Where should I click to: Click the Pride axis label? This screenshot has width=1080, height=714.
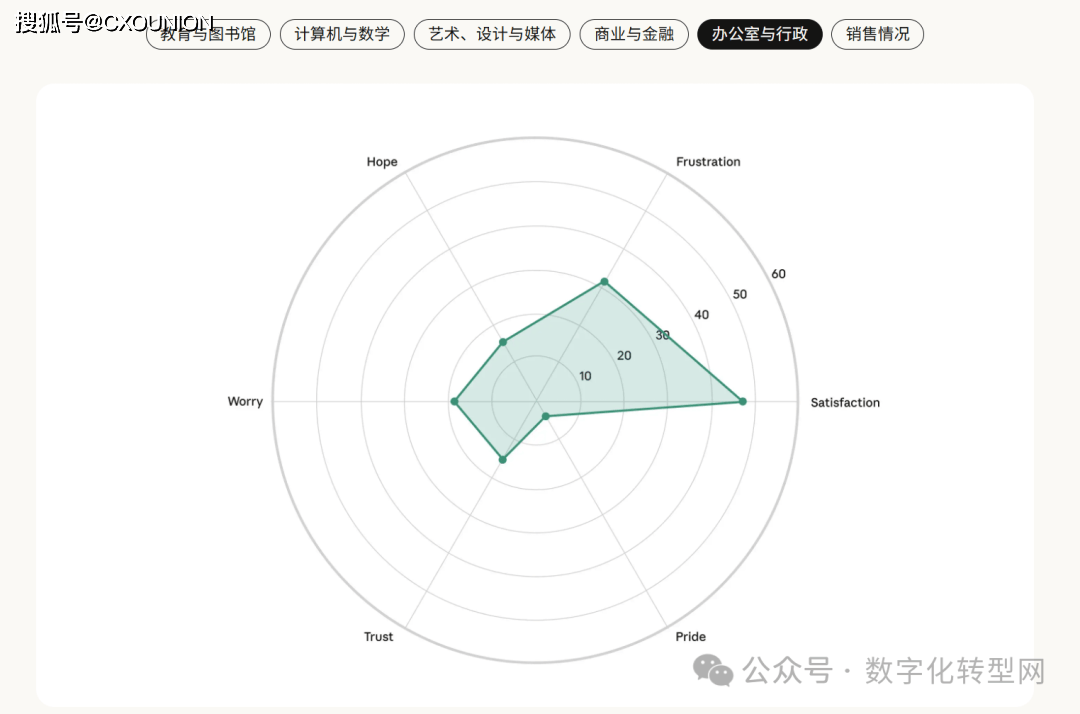pos(690,636)
